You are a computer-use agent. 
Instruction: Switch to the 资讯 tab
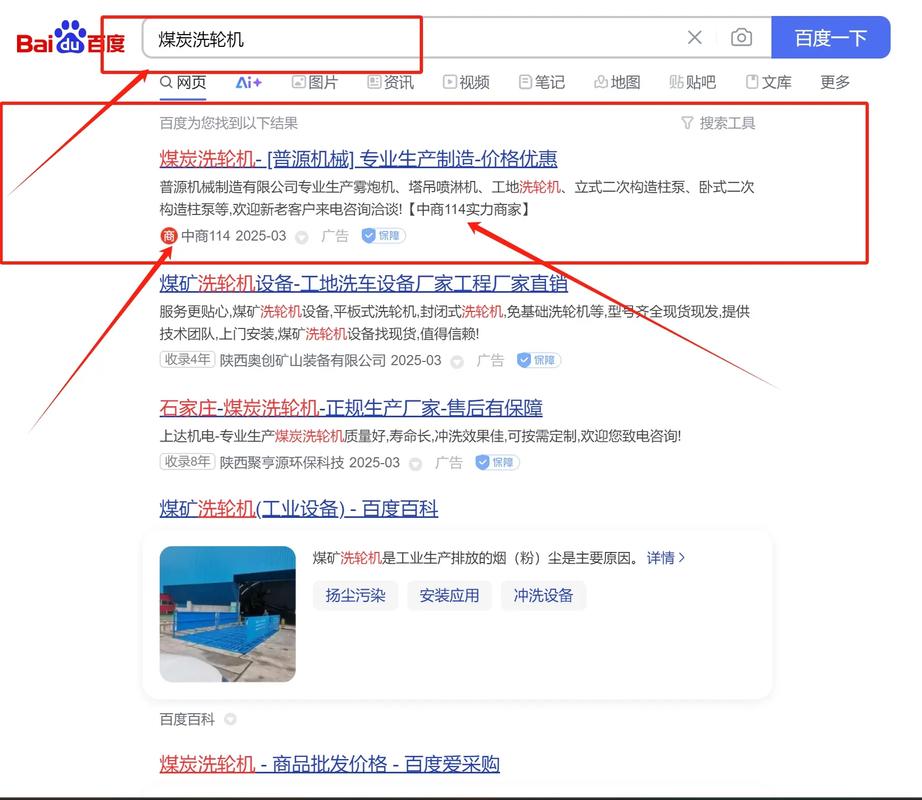click(x=390, y=82)
